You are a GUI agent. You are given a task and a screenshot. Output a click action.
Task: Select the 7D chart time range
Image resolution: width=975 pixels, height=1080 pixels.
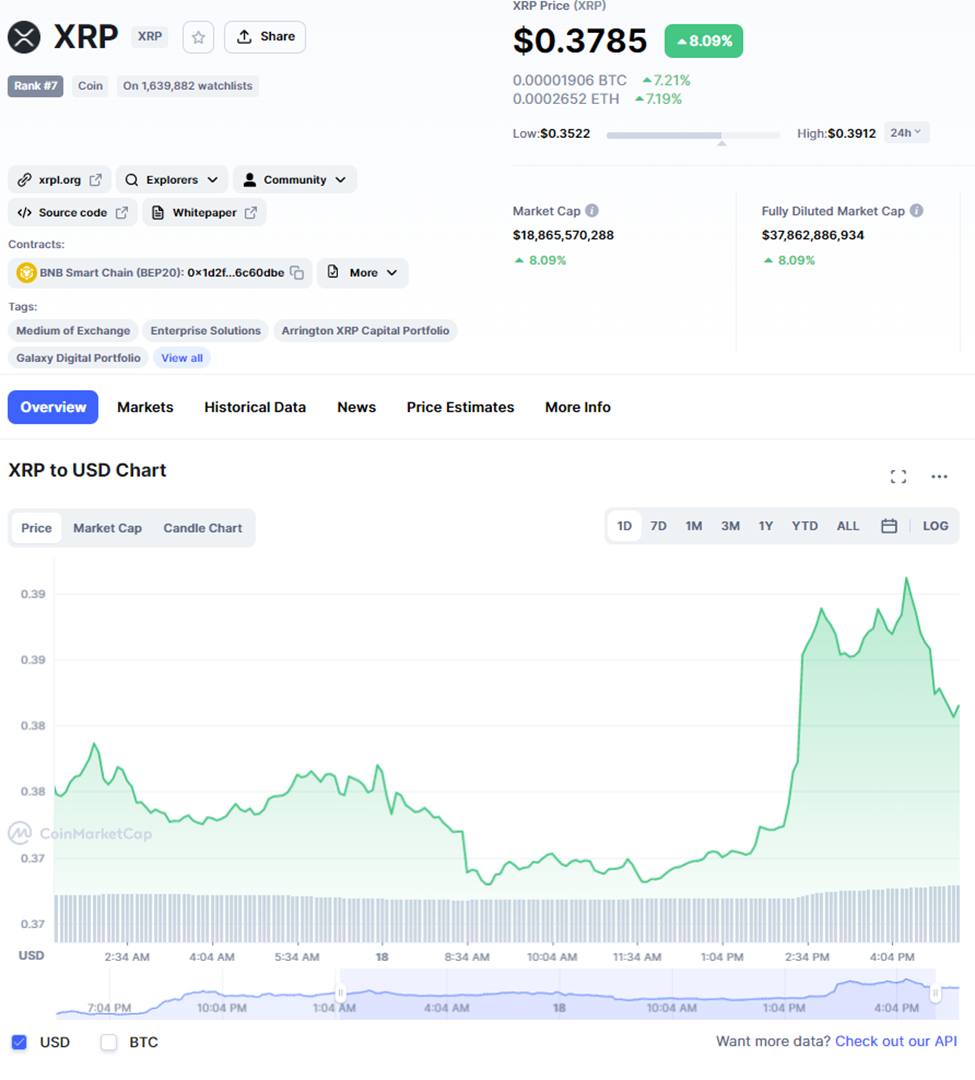pyautogui.click(x=658, y=526)
